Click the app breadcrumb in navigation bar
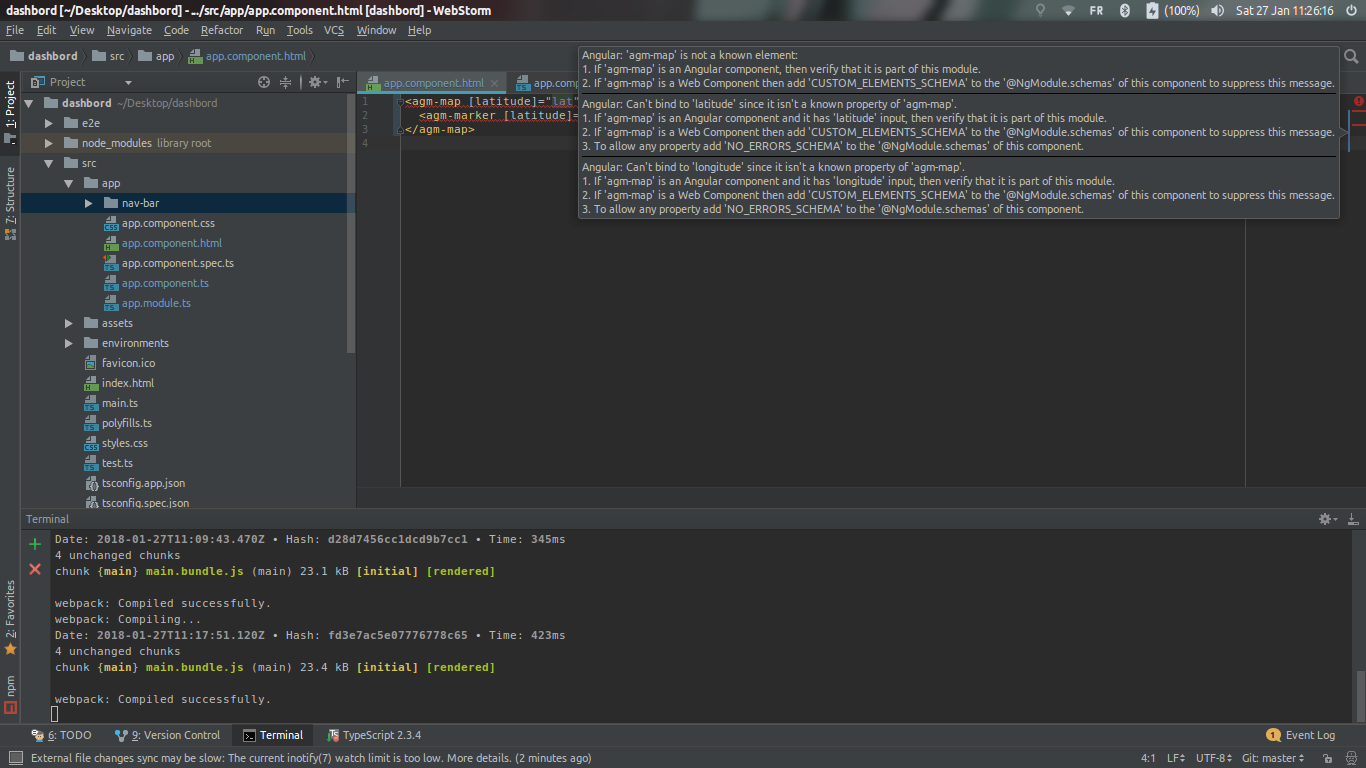The image size is (1366, 768). pos(156,56)
